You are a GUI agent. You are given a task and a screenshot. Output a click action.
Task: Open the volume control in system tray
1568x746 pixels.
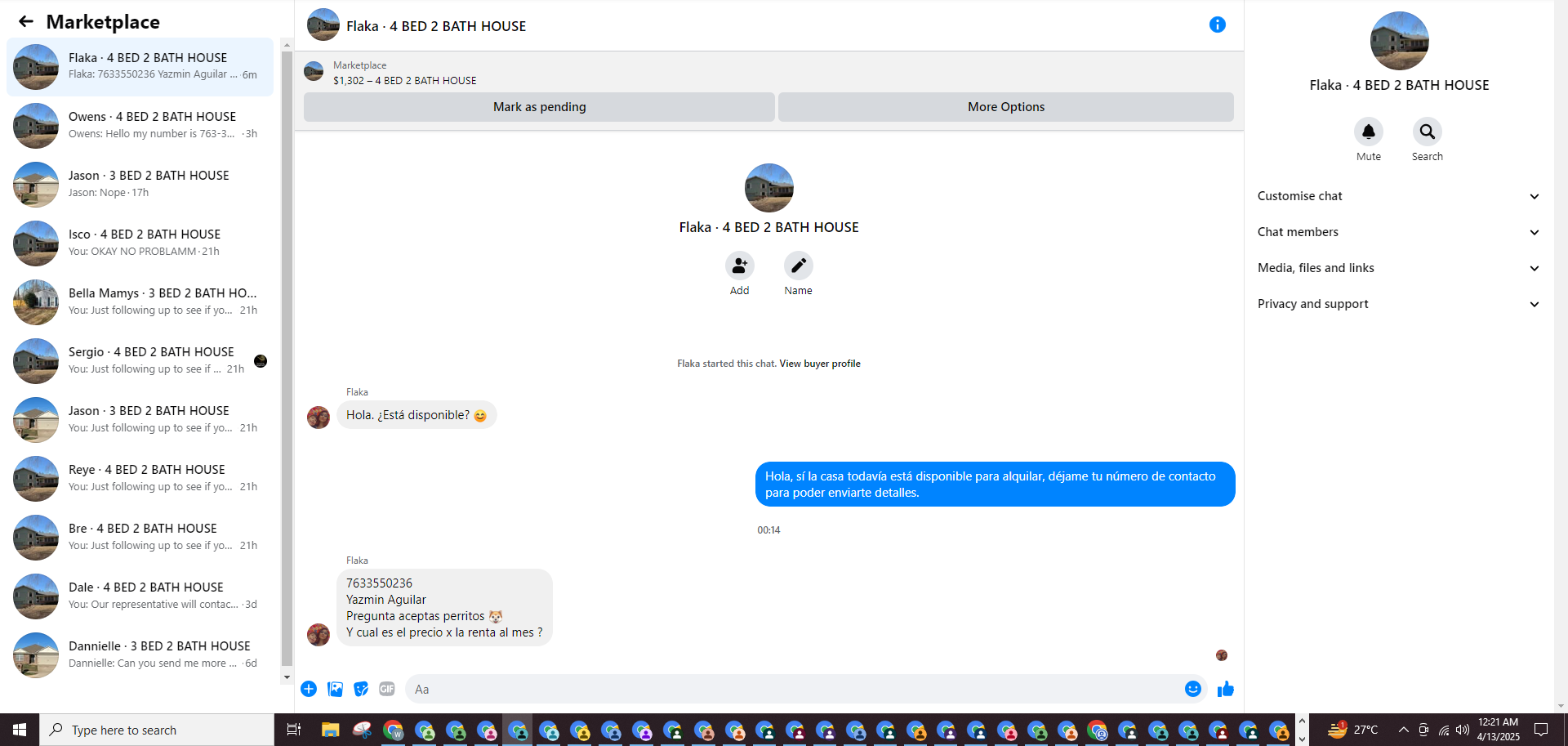[x=1463, y=730]
